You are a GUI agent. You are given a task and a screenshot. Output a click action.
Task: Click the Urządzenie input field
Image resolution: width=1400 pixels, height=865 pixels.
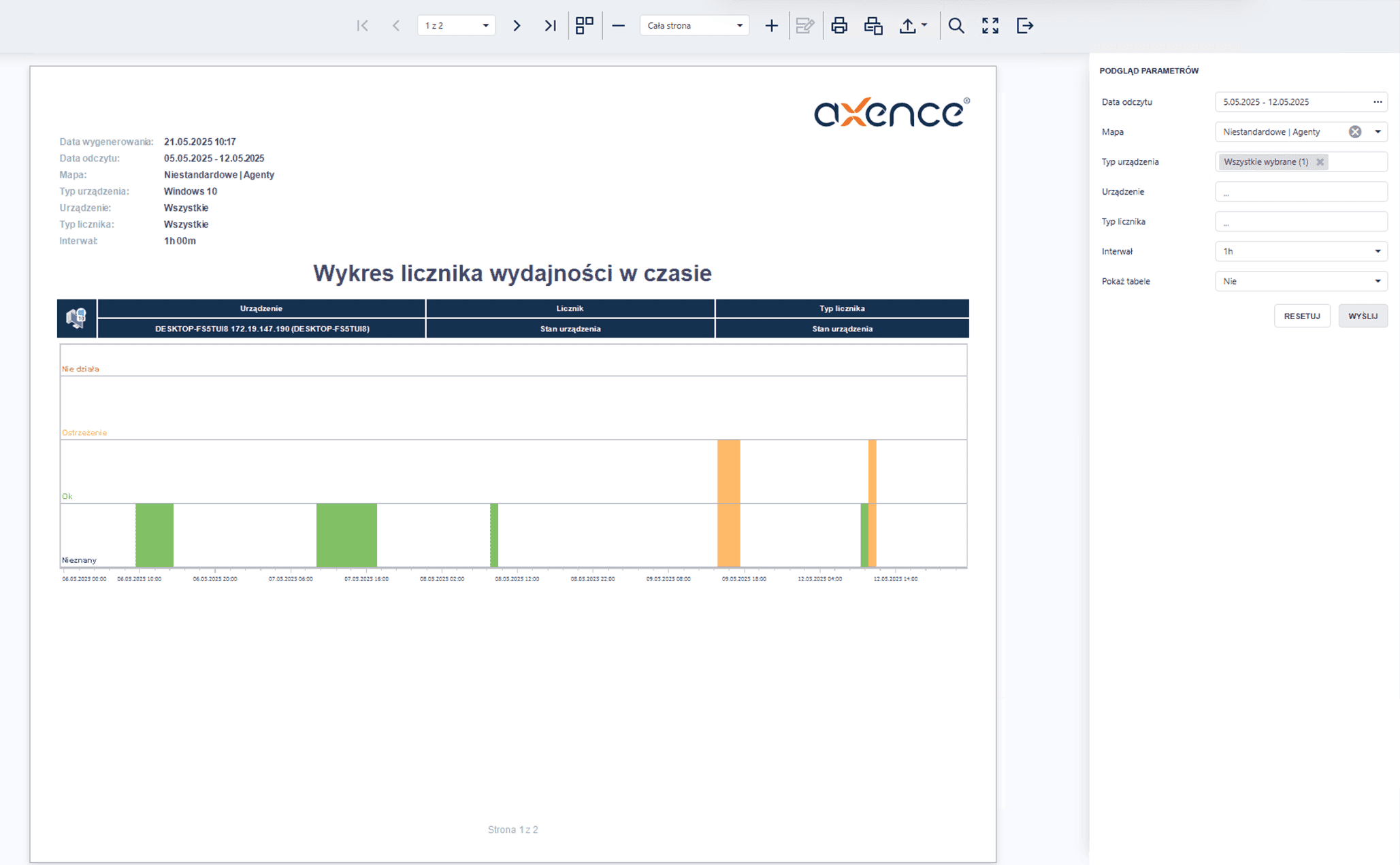click(1301, 192)
